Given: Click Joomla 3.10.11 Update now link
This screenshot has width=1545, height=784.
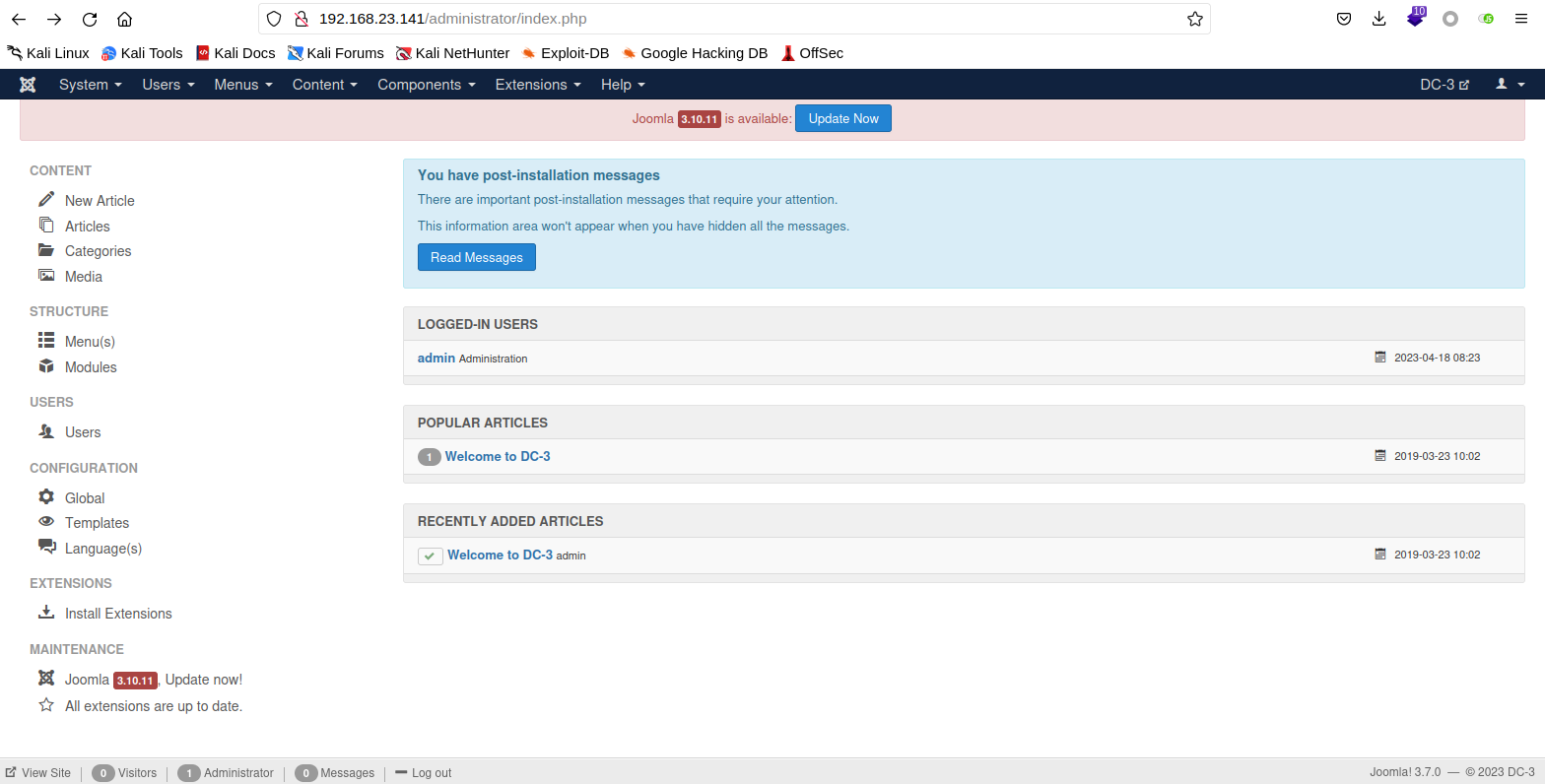Looking at the screenshot, I should click(154, 680).
